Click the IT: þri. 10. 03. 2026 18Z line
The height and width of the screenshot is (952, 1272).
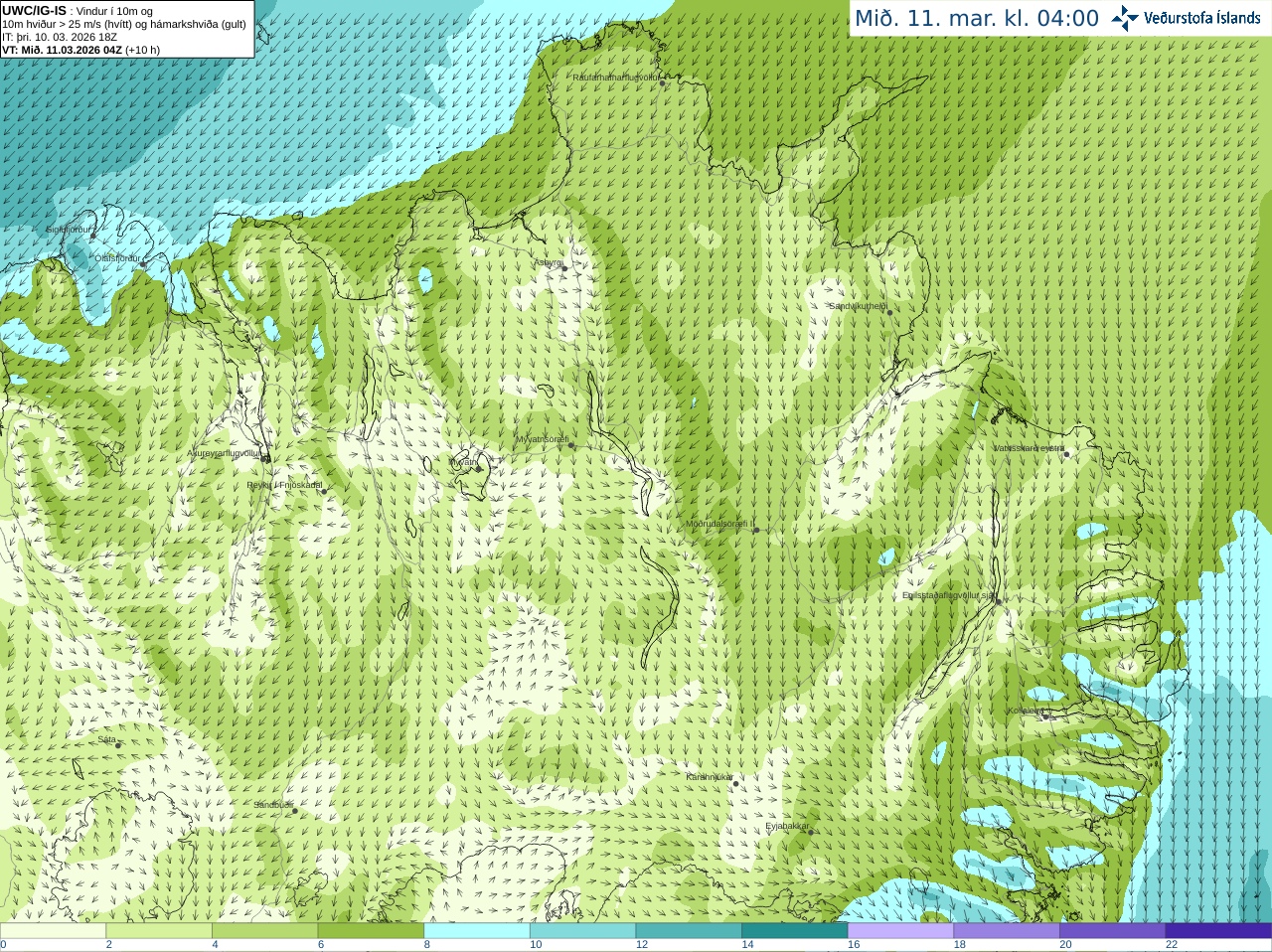(x=60, y=37)
